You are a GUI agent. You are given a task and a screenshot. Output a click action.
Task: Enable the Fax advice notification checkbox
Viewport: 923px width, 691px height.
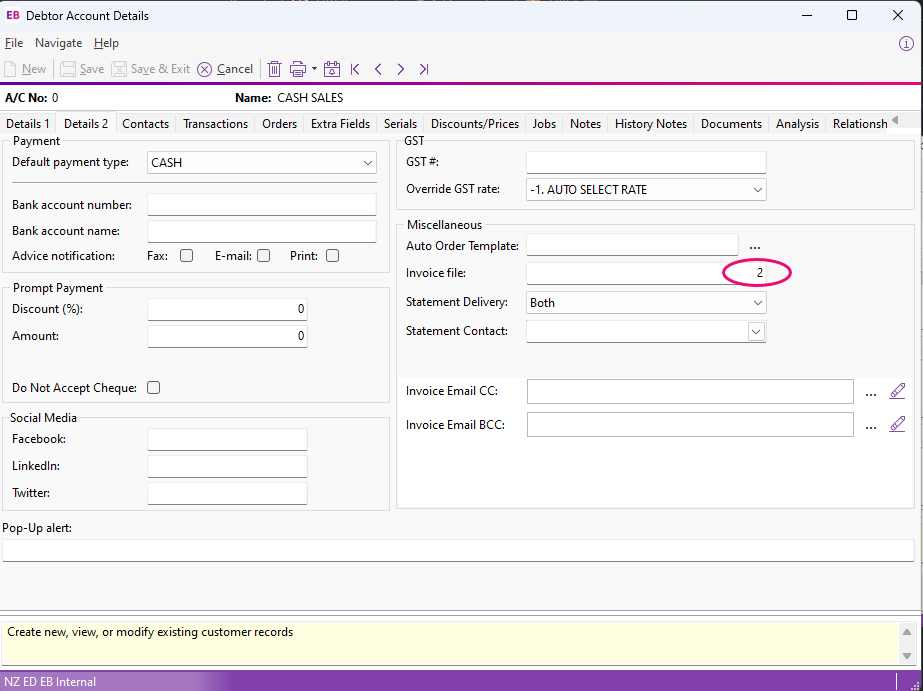[186, 256]
